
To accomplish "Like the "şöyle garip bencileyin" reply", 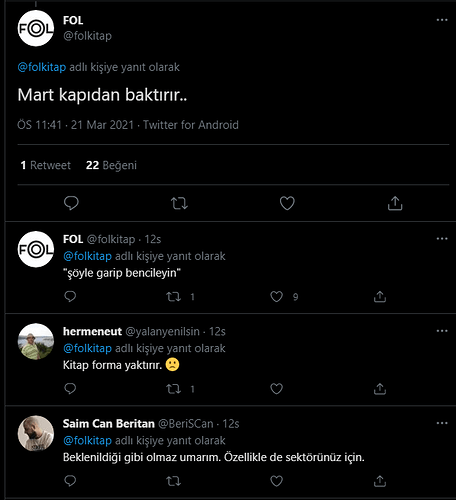I will pyautogui.click(x=276, y=296).
